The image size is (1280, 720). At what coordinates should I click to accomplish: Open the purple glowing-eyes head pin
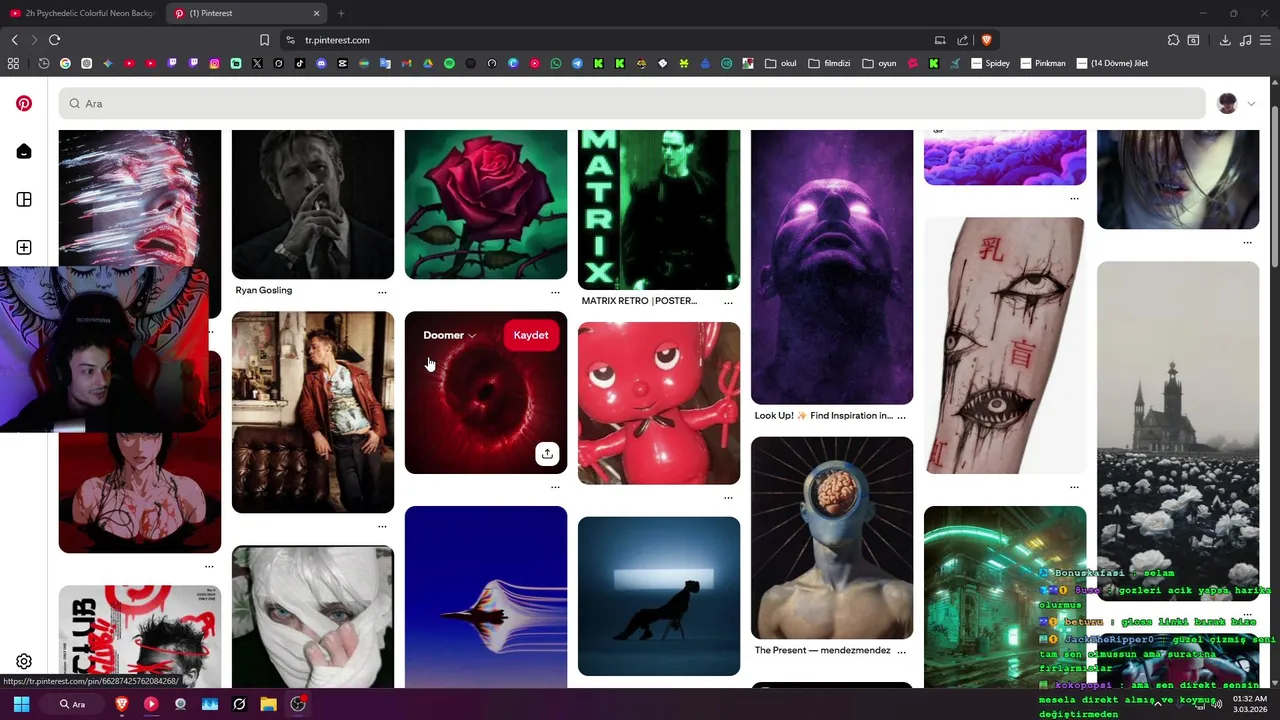point(832,267)
